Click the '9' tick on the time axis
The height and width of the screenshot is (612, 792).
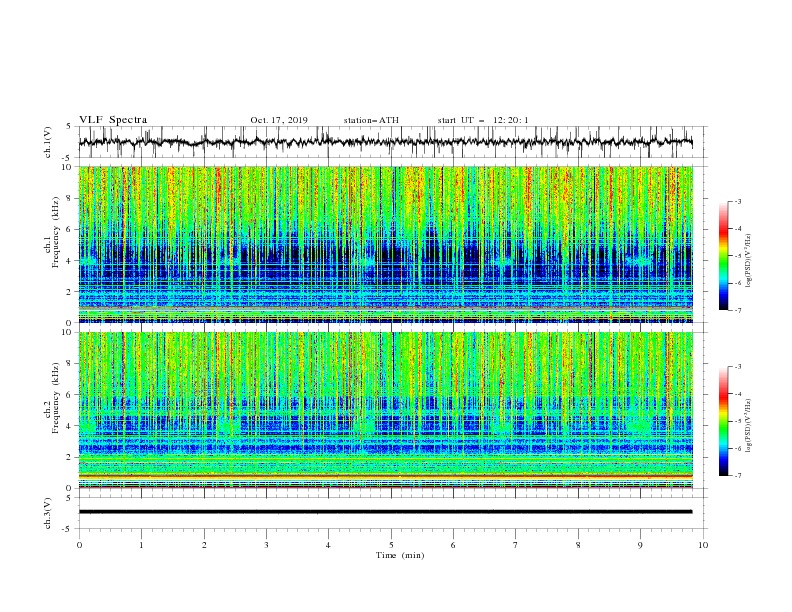point(640,545)
